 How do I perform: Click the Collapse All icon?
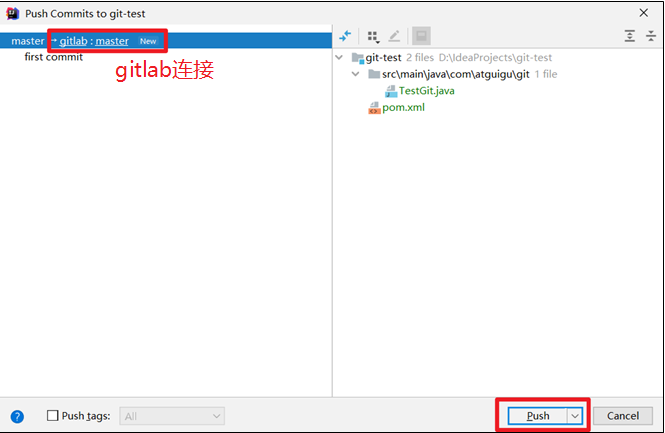651,36
